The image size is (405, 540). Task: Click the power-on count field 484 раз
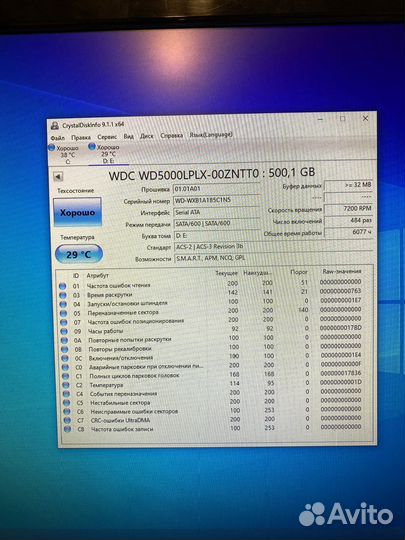pyautogui.click(x=348, y=220)
